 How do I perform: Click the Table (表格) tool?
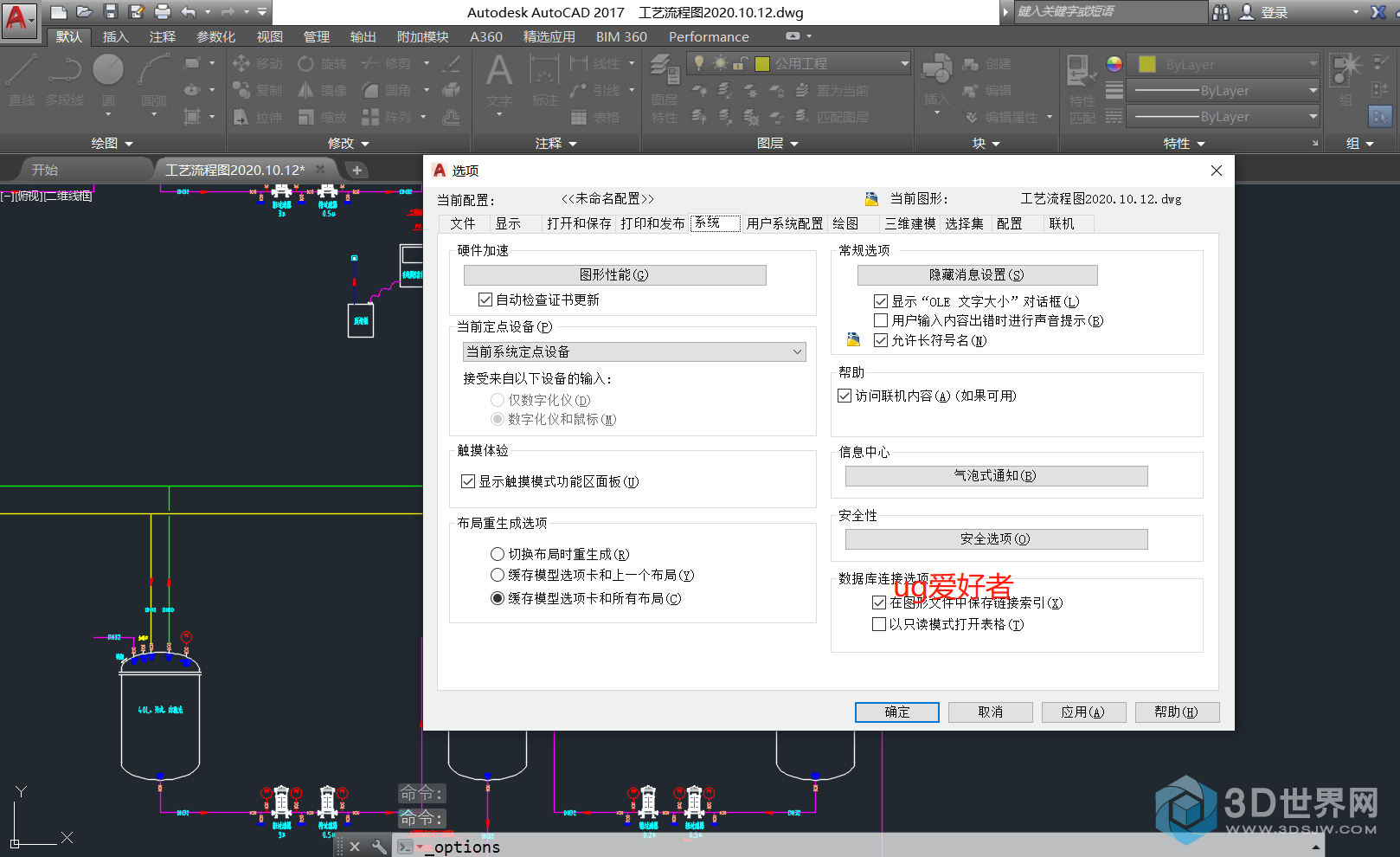(x=594, y=117)
